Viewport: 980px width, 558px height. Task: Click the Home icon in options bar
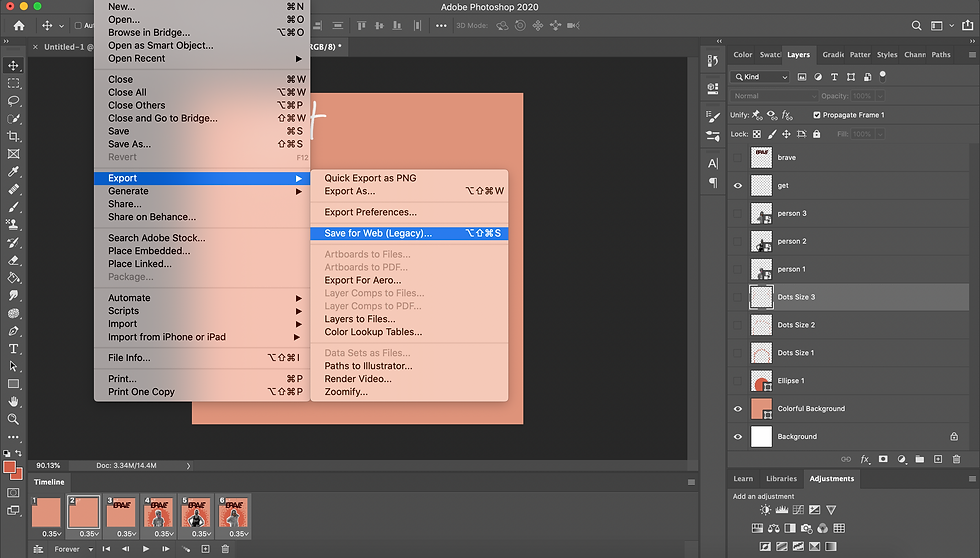click(19, 26)
